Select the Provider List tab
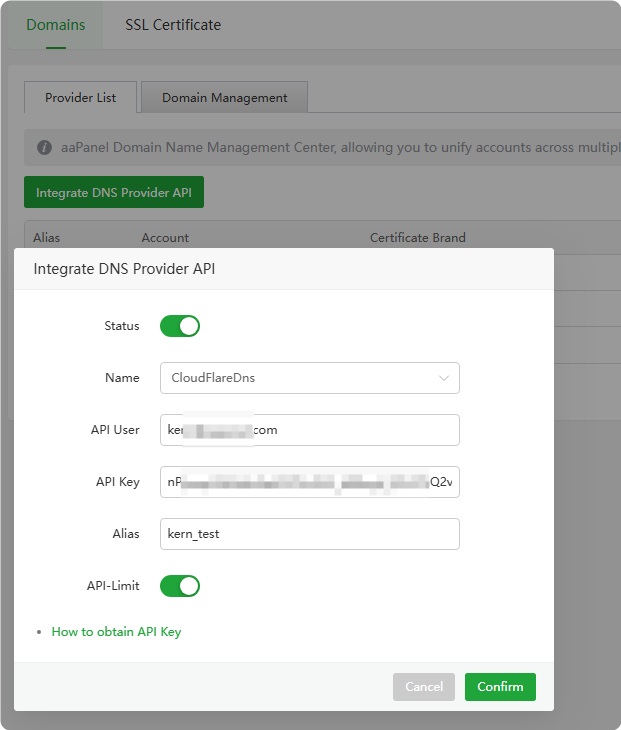621x730 pixels. point(81,98)
